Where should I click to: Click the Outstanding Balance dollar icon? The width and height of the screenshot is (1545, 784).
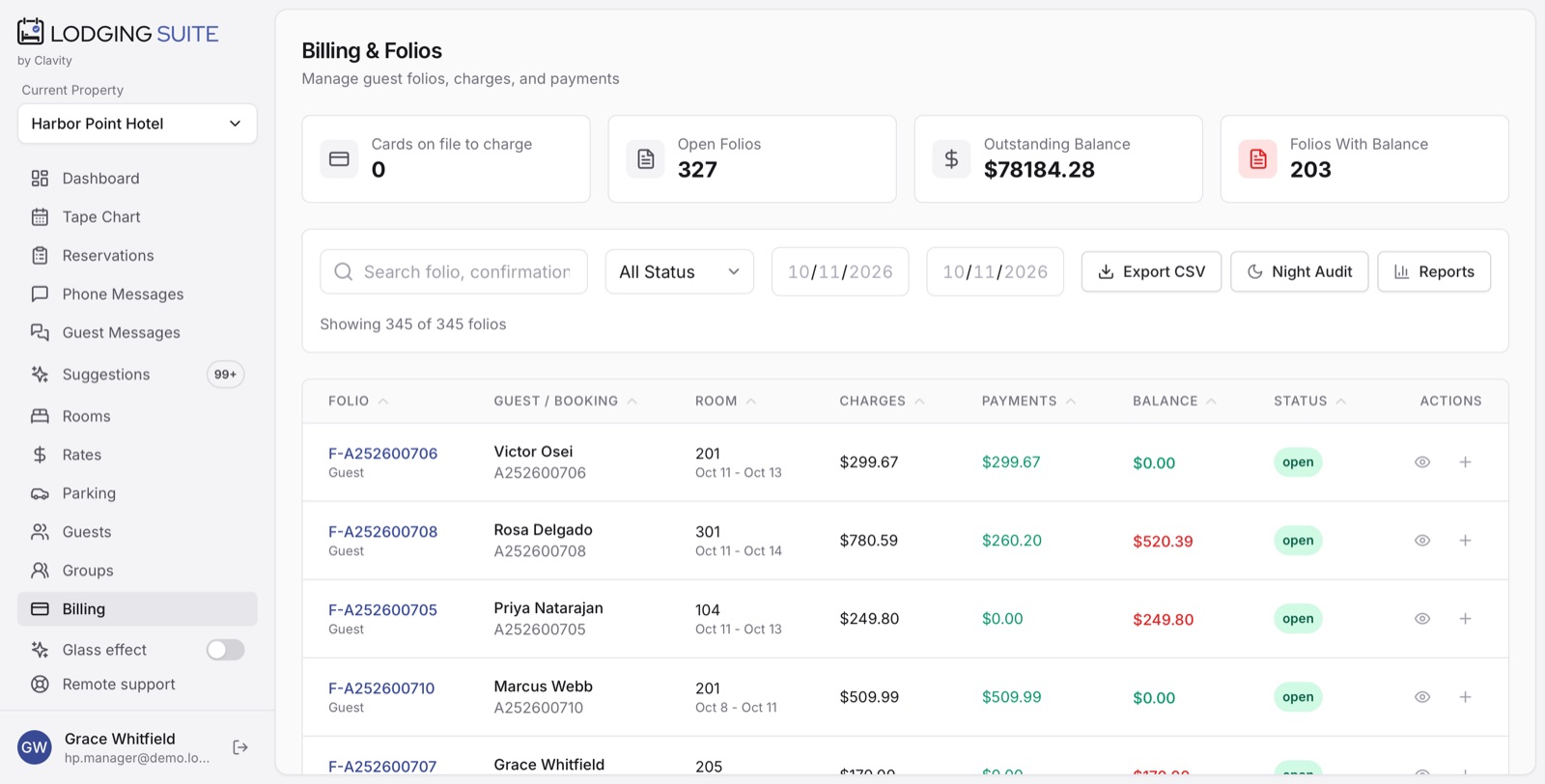[951, 159]
